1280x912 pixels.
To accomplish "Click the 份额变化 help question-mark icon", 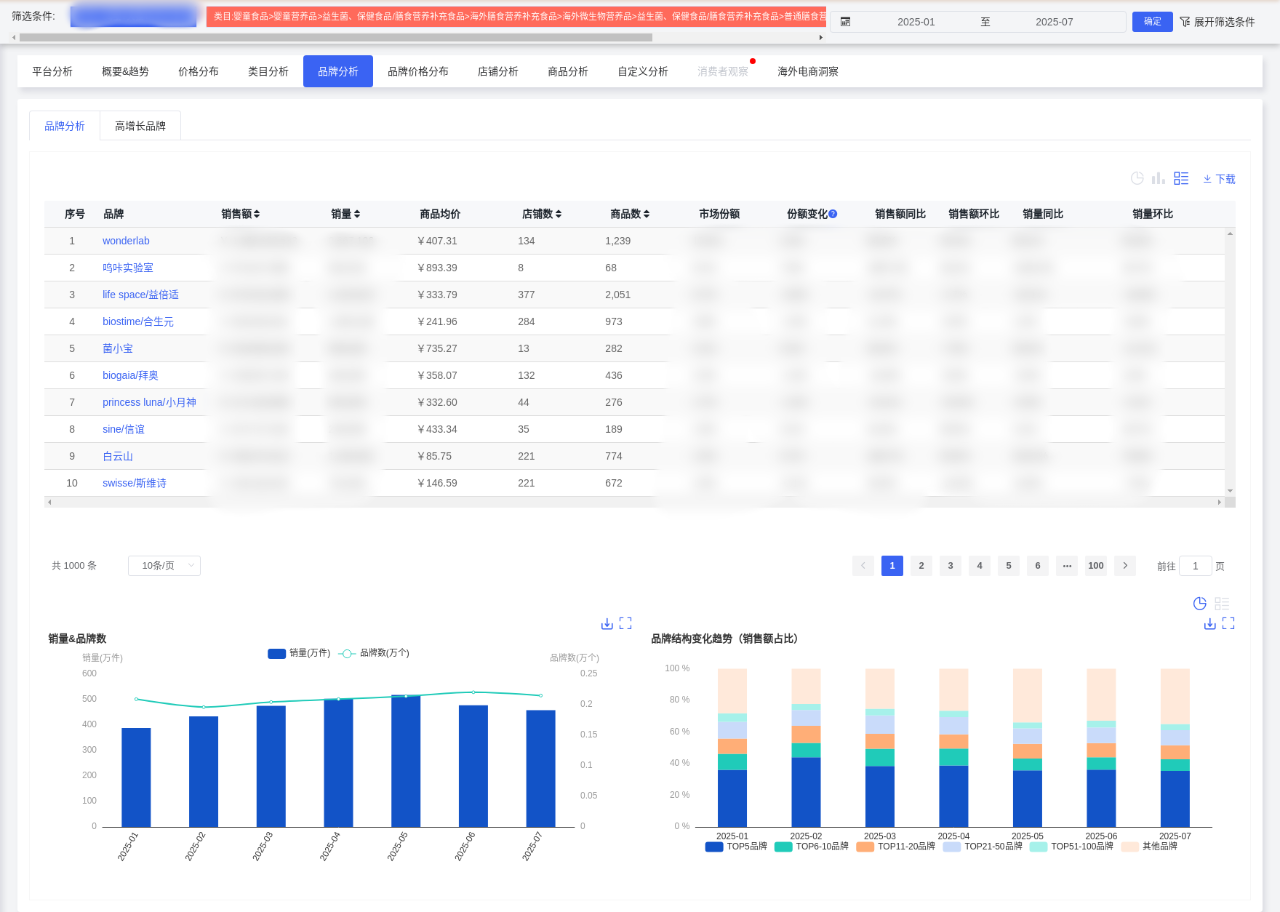I will coord(832,214).
